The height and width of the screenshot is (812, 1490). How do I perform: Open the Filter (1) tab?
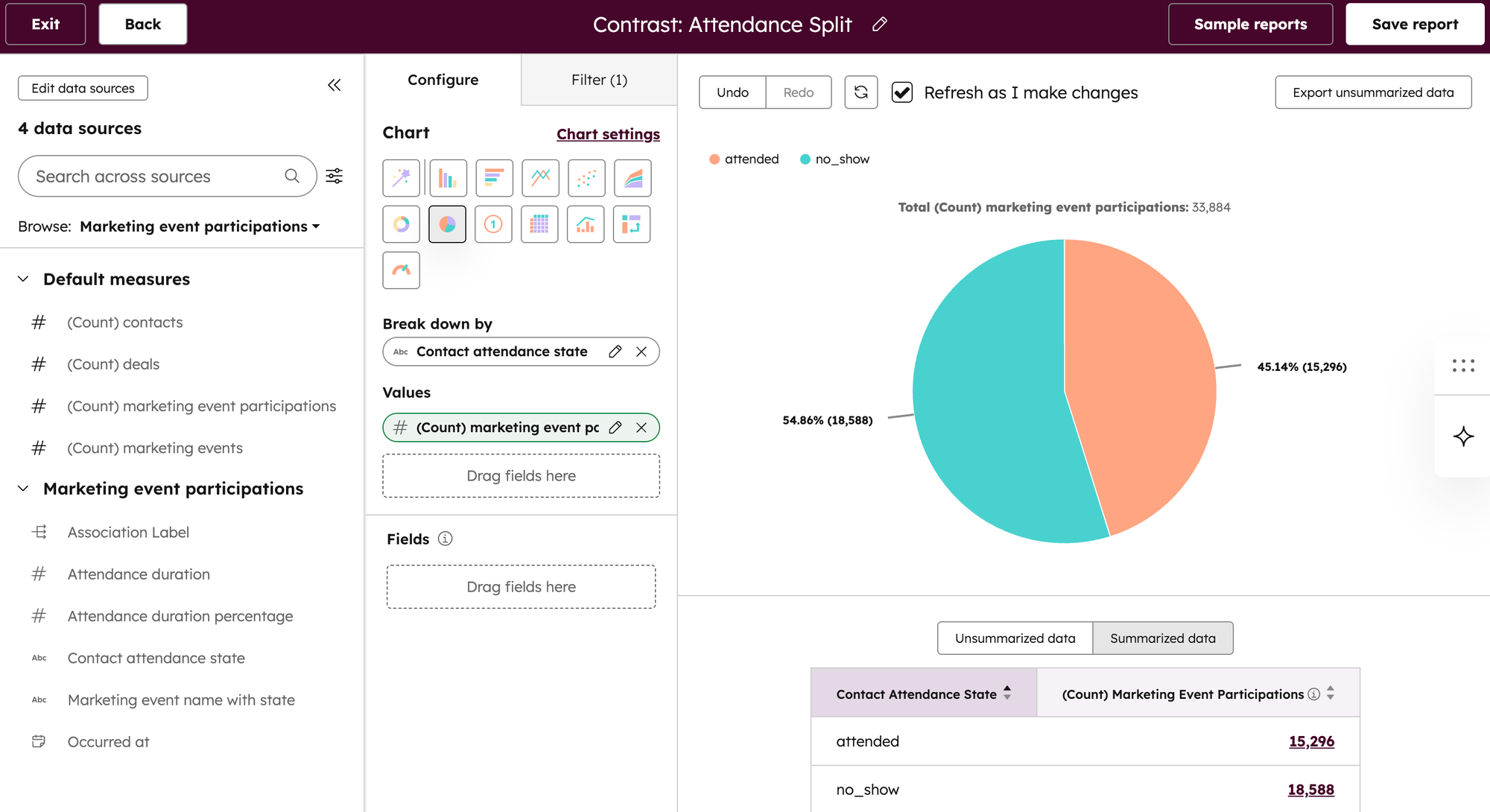coord(599,80)
